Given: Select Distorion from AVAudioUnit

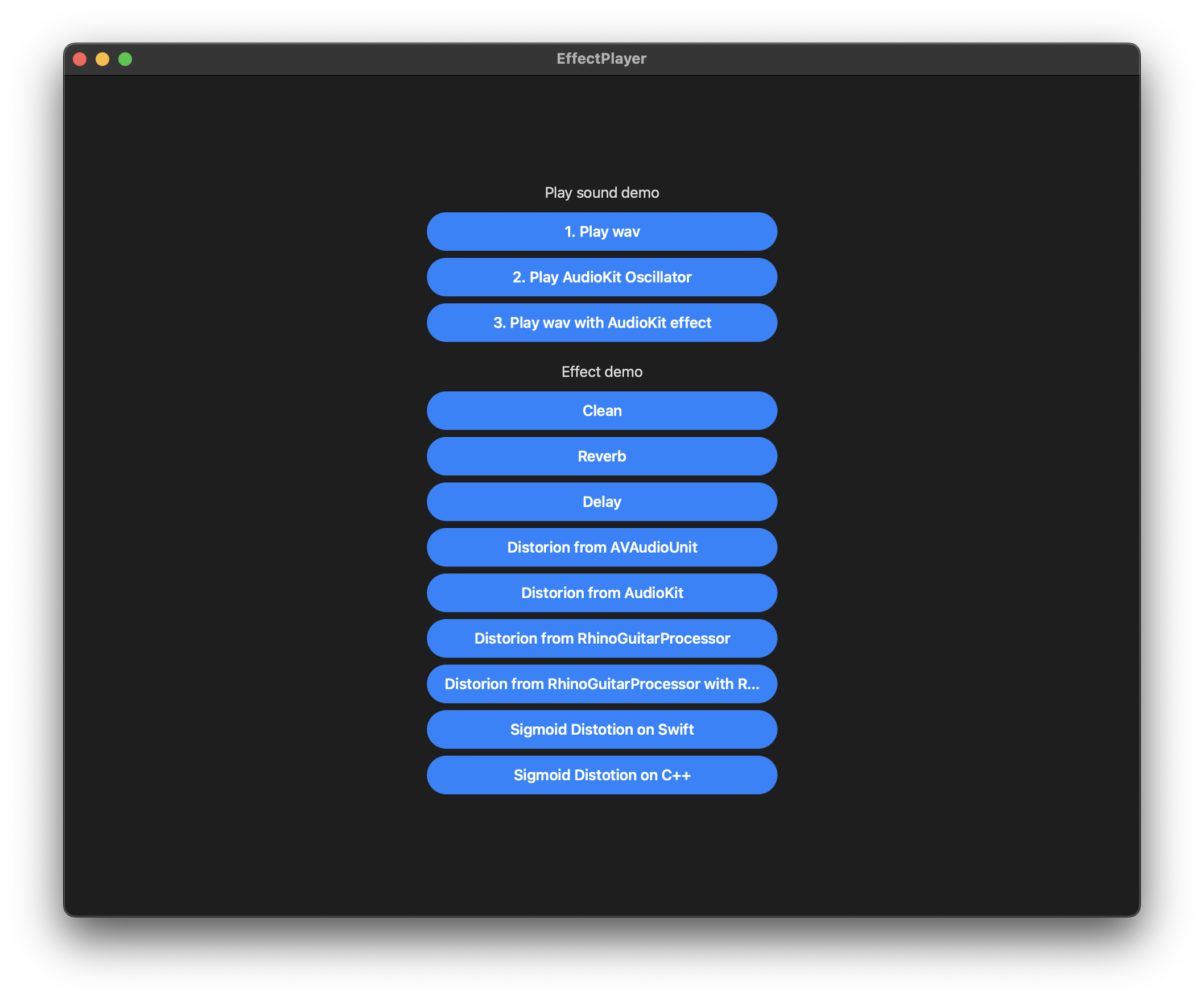Looking at the screenshot, I should point(602,547).
